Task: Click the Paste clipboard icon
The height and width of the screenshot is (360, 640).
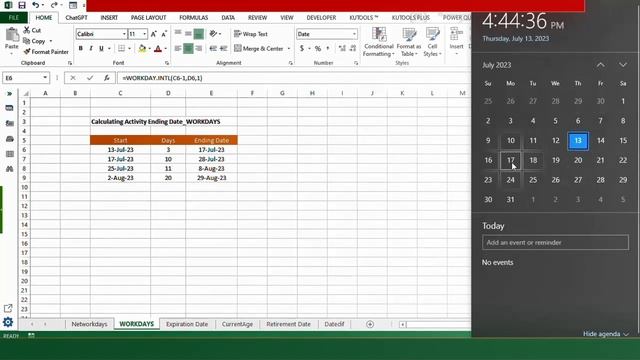Action: point(12,36)
